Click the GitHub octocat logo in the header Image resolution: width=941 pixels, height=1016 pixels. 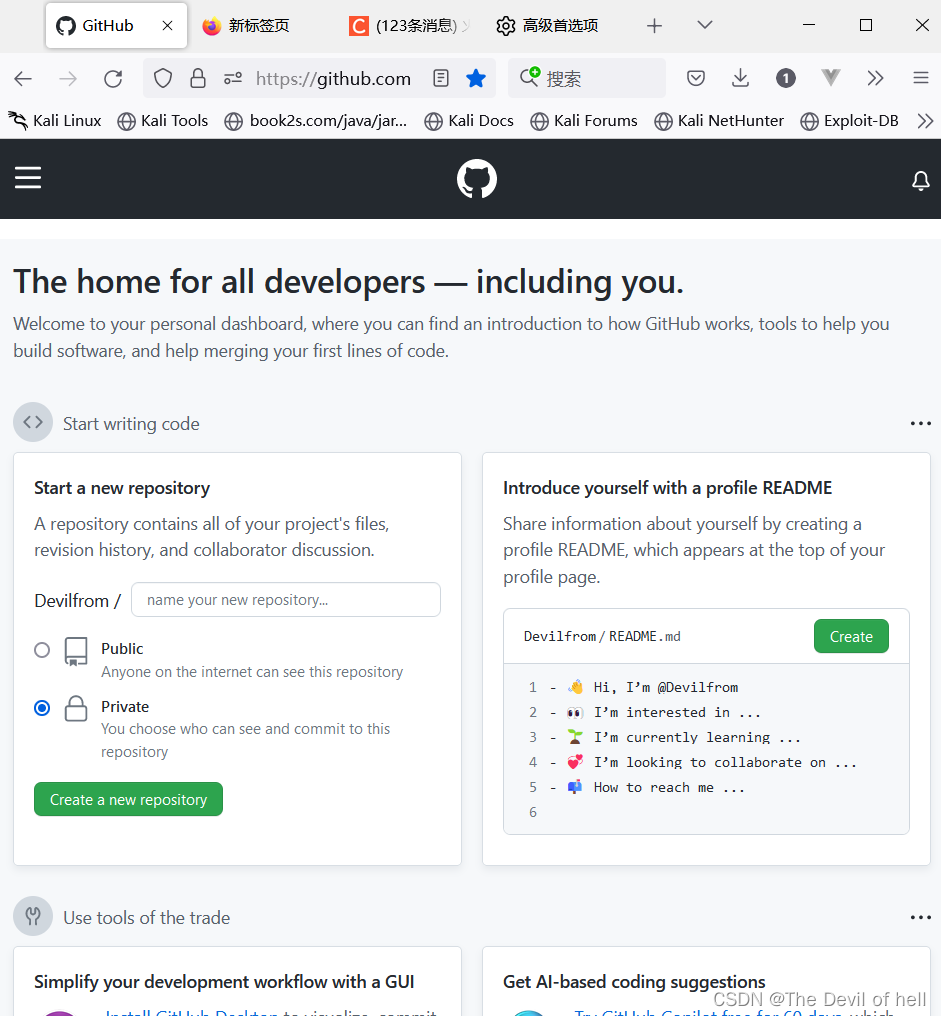pyautogui.click(x=476, y=179)
